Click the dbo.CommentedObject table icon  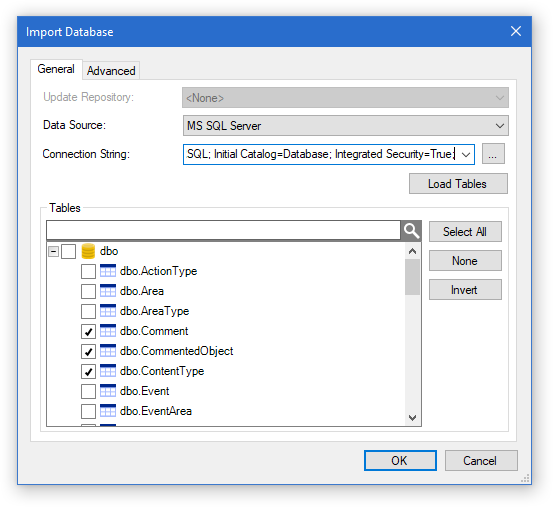coord(108,351)
